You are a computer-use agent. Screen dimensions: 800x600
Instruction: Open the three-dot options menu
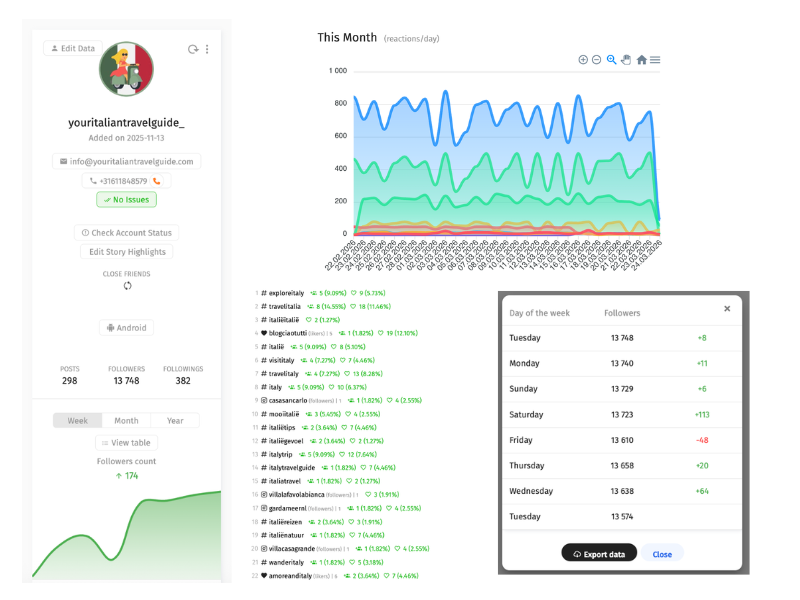click(x=206, y=48)
